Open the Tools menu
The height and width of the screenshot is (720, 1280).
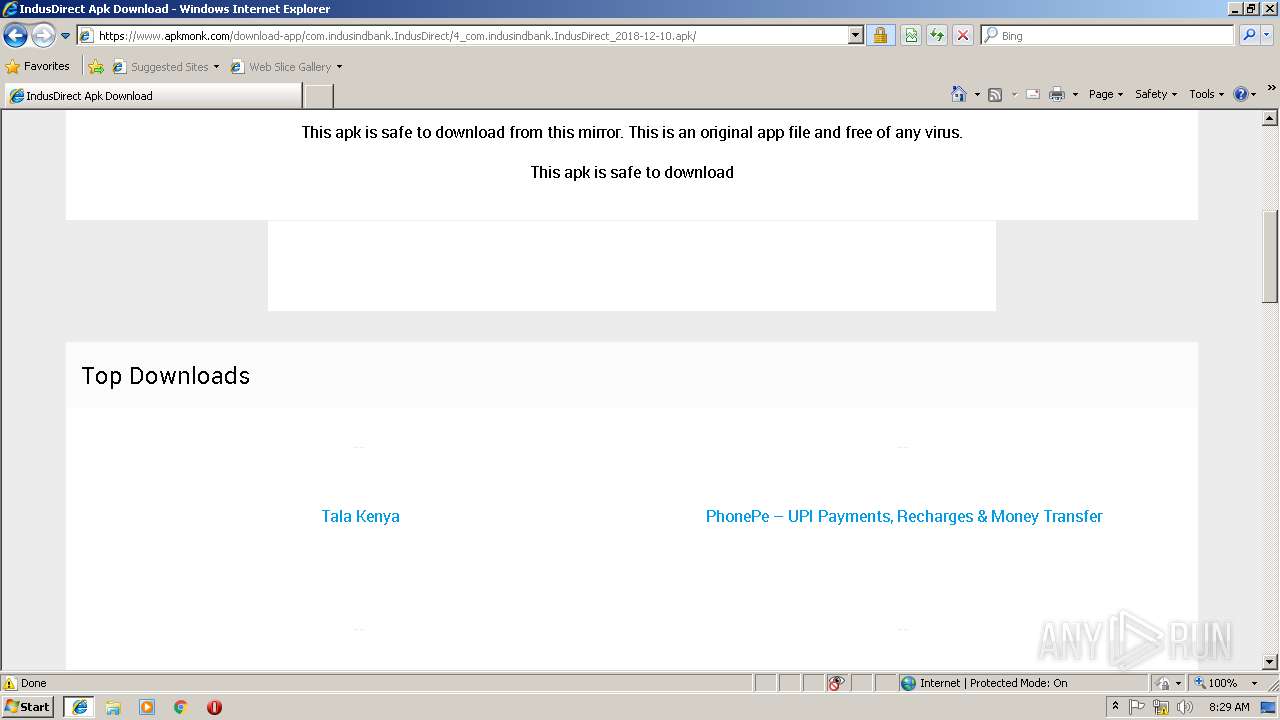pos(1206,94)
